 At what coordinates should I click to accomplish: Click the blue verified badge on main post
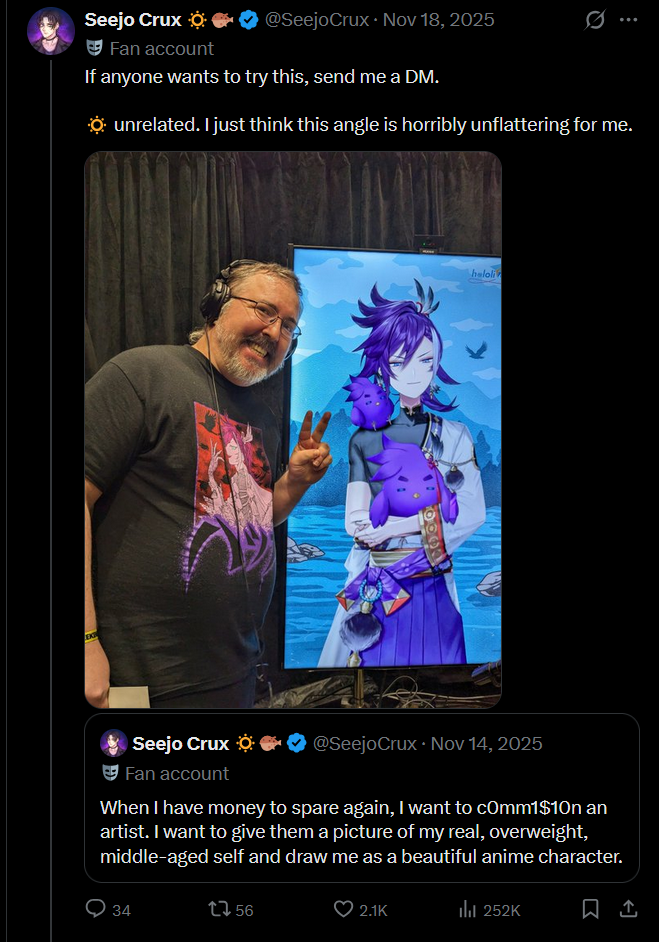(249, 20)
